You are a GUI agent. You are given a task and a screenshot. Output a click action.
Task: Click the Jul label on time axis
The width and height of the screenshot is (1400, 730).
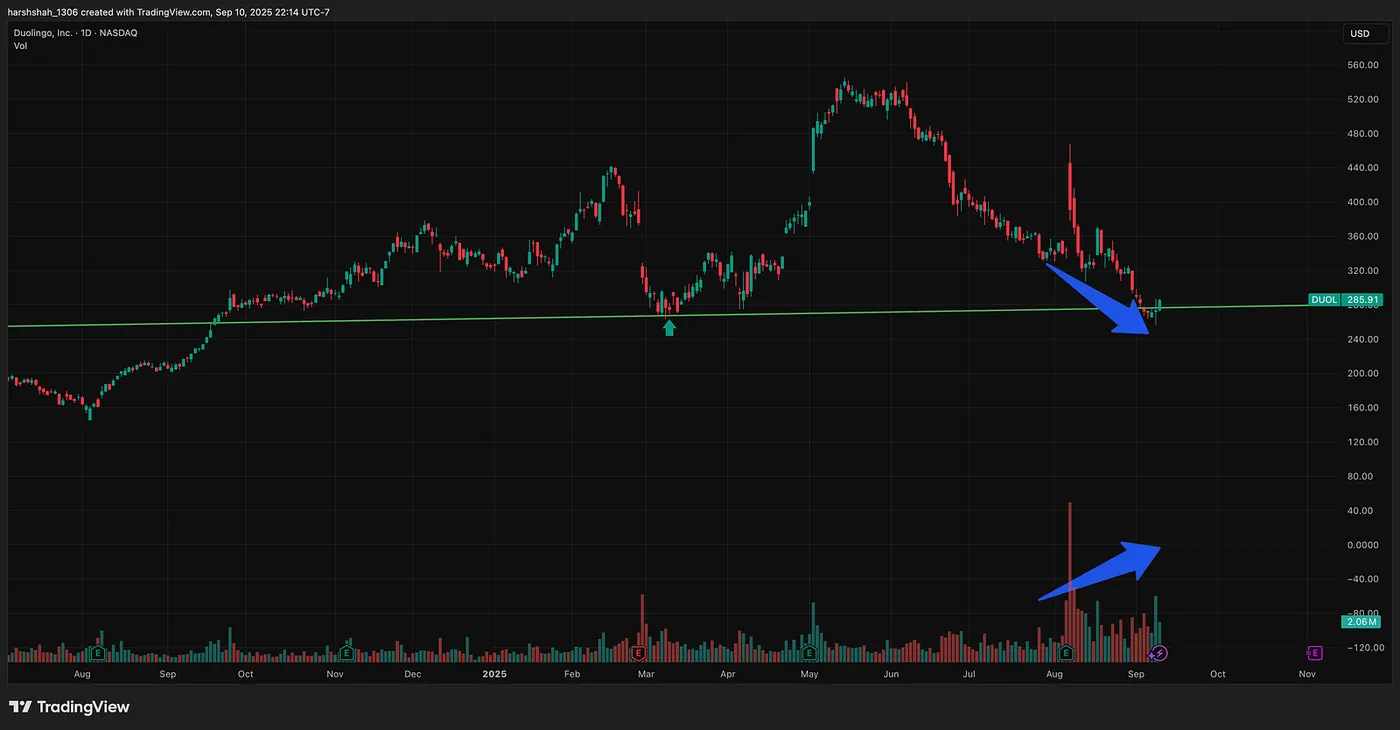969,674
